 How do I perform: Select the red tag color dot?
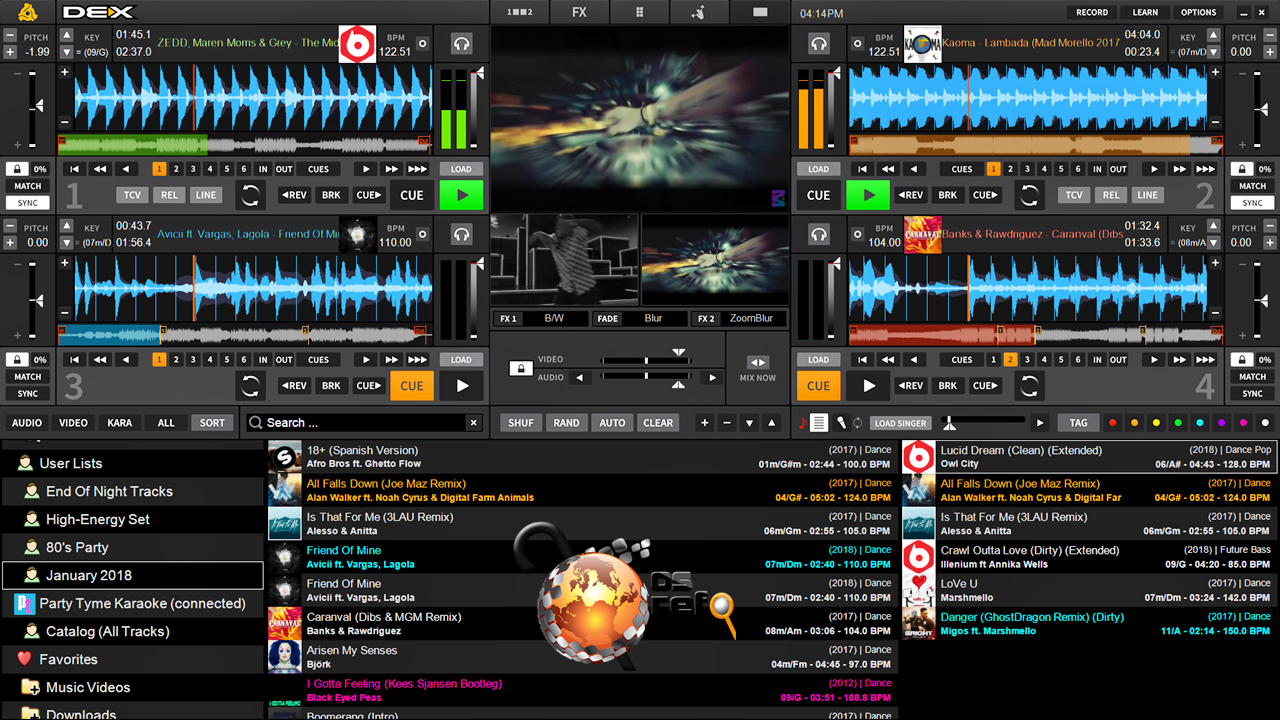click(1111, 423)
